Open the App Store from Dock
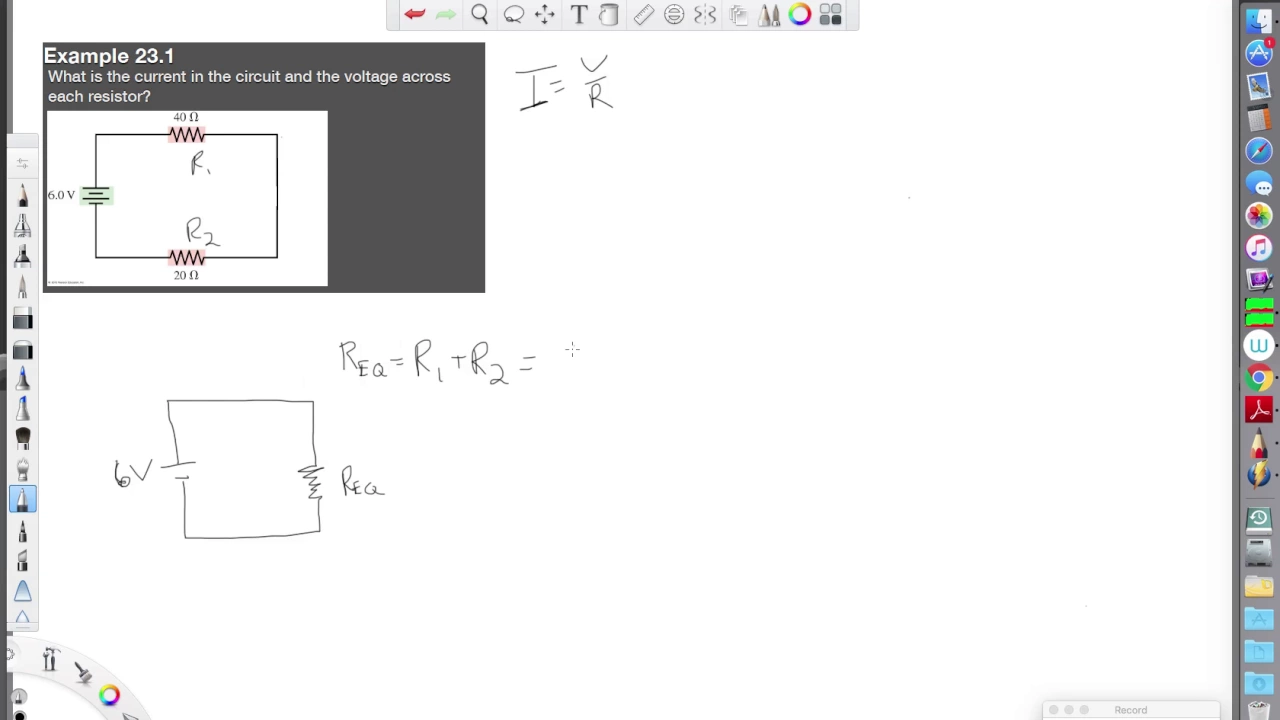1280x720 pixels. [x=1259, y=53]
